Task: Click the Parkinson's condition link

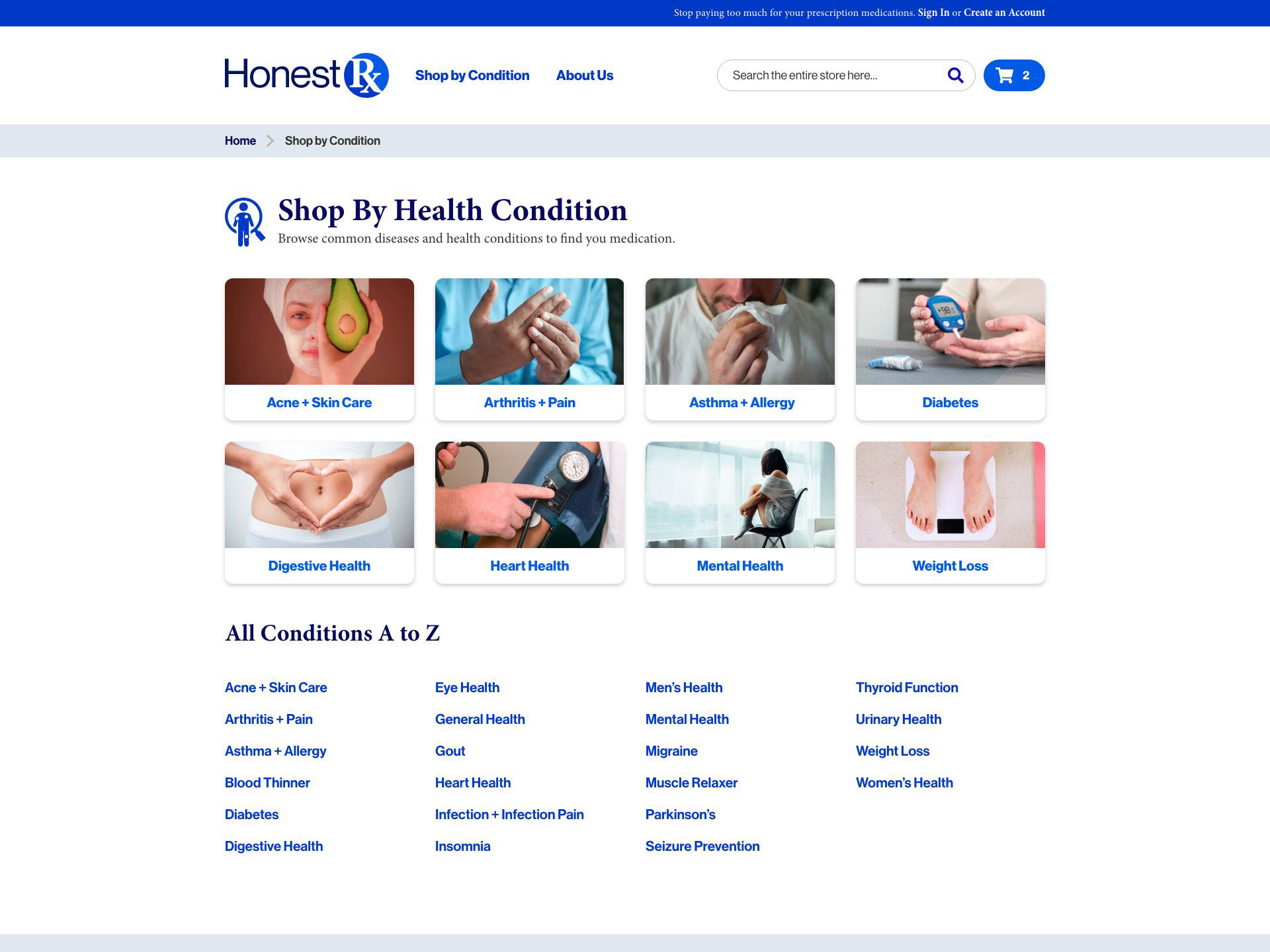Action: click(x=680, y=814)
